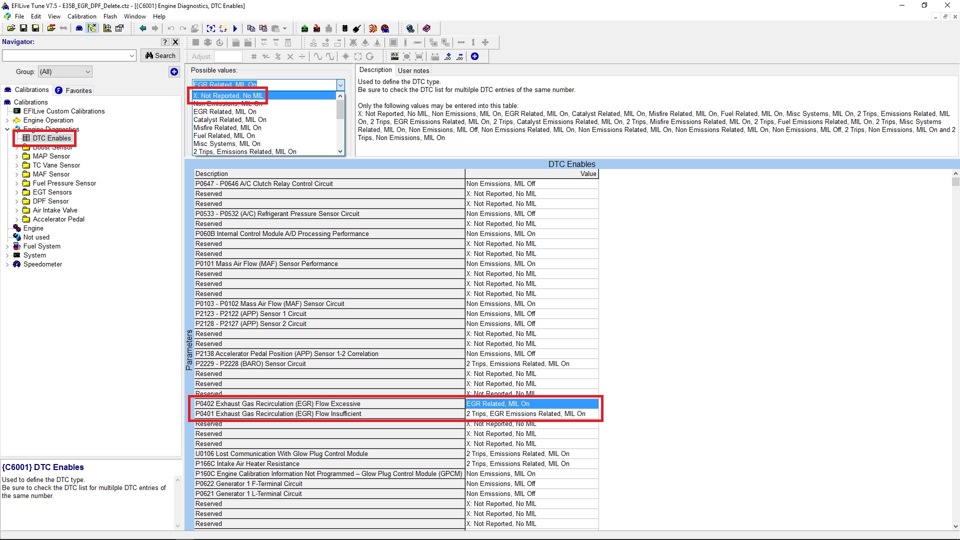This screenshot has width=960, height=540.
Task: Expand the DPF Sensor folder
Action: (17, 201)
